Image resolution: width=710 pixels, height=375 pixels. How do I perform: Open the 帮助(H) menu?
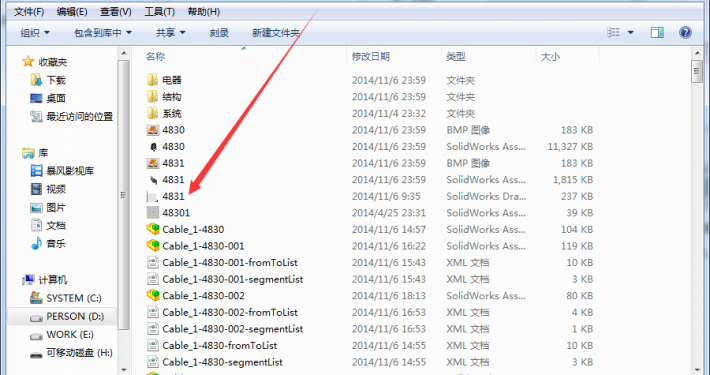pos(204,12)
